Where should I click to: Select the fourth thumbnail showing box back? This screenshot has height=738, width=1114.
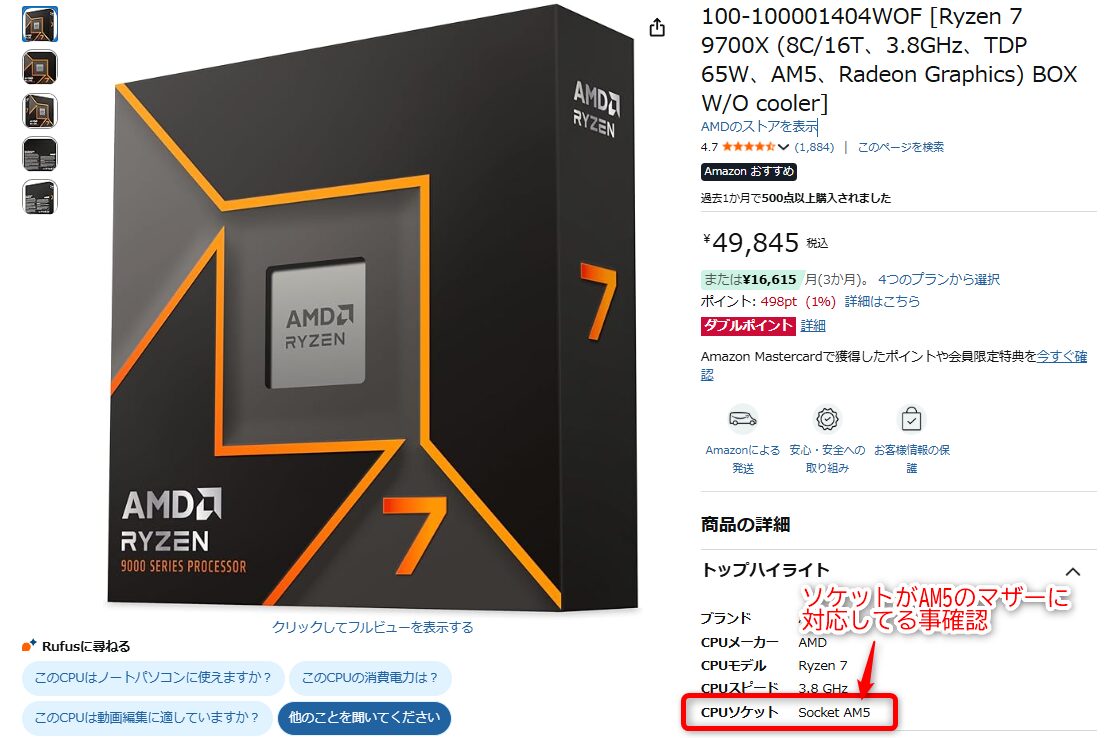(x=40, y=154)
